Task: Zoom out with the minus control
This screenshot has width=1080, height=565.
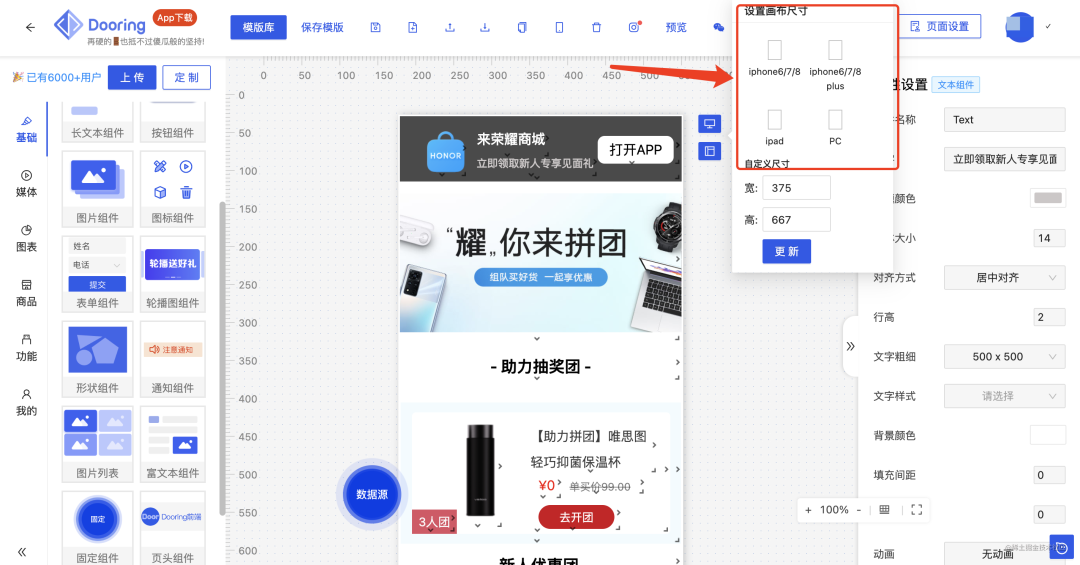Action: tap(859, 510)
